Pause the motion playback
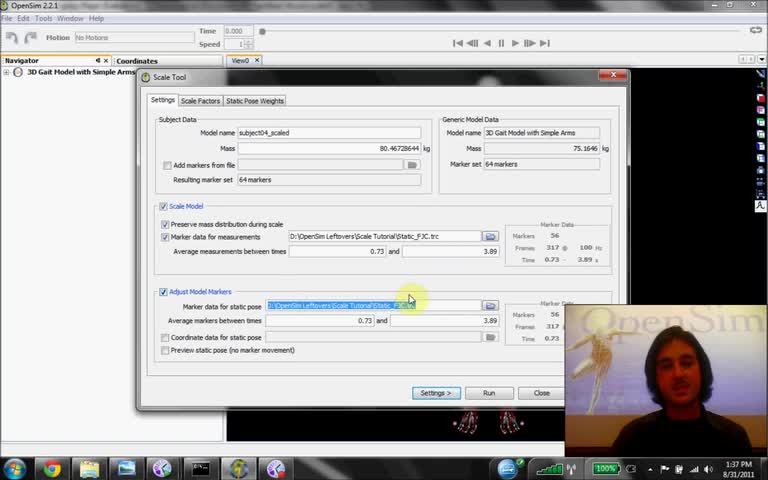 [501, 43]
